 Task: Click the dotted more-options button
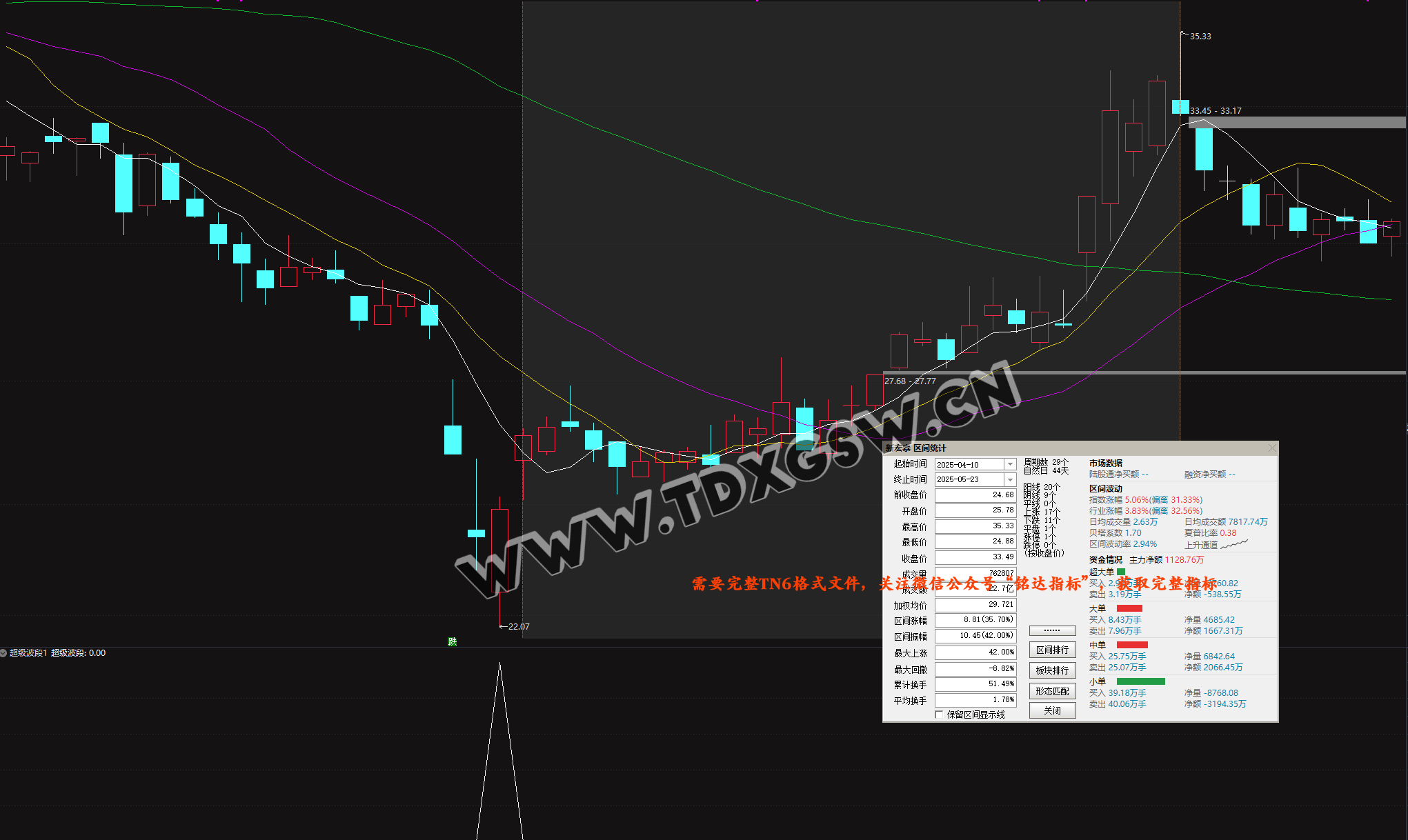[x=1052, y=630]
